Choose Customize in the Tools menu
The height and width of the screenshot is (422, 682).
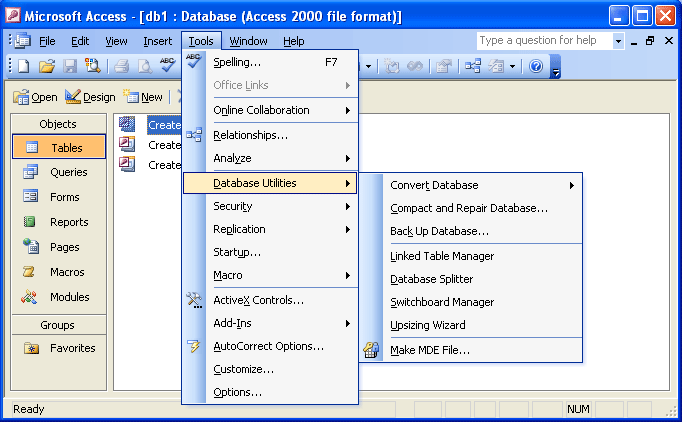click(x=270, y=369)
